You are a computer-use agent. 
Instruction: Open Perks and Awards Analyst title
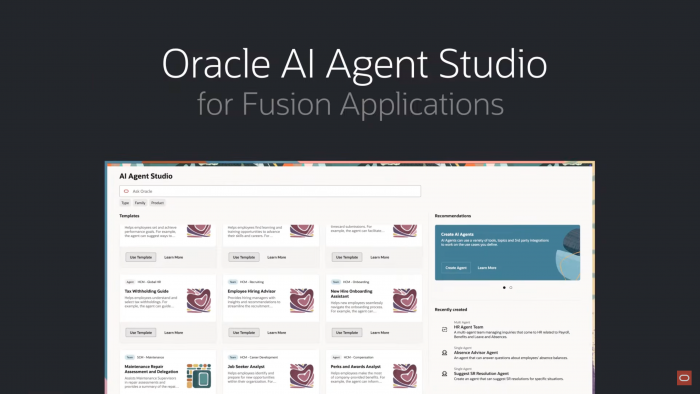tap(355, 366)
